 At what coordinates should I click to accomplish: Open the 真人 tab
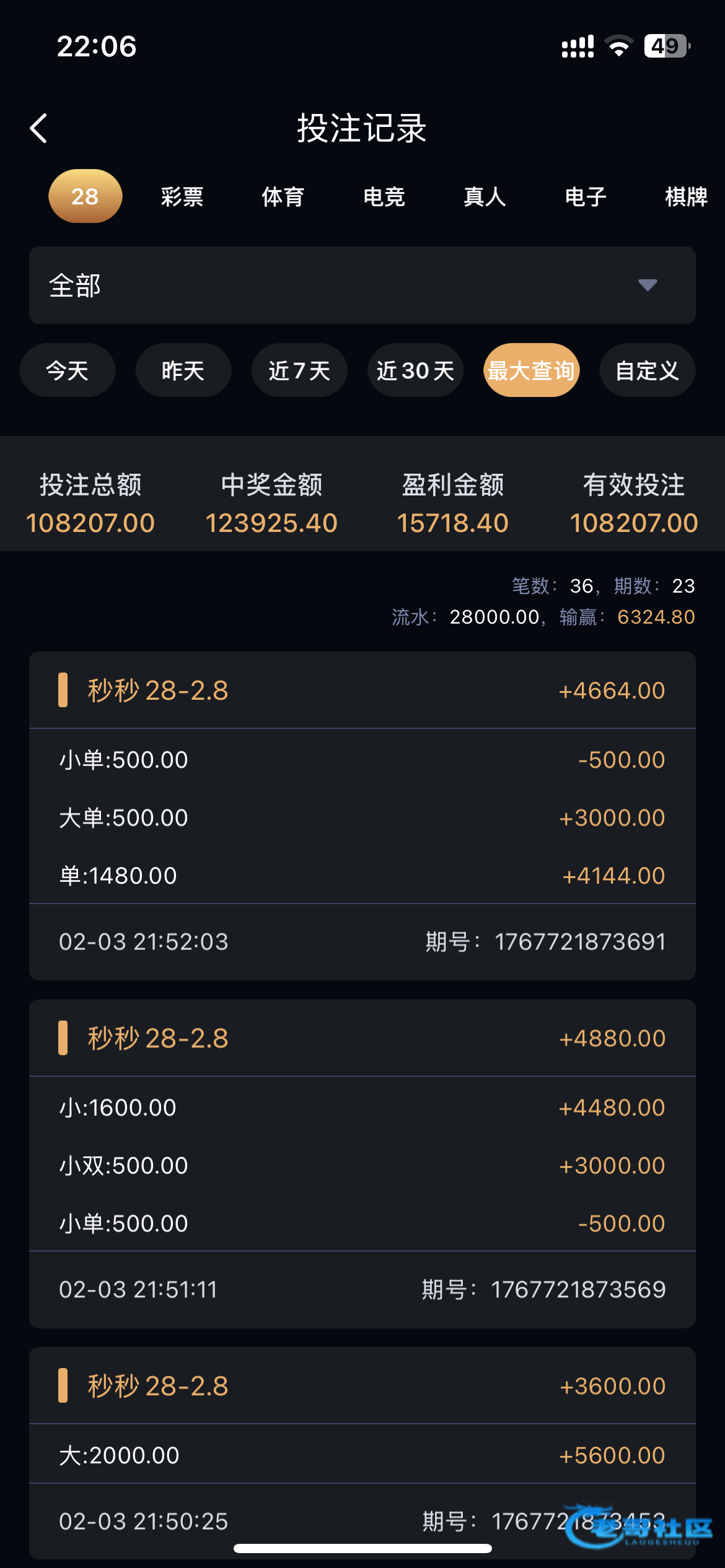[x=485, y=197]
